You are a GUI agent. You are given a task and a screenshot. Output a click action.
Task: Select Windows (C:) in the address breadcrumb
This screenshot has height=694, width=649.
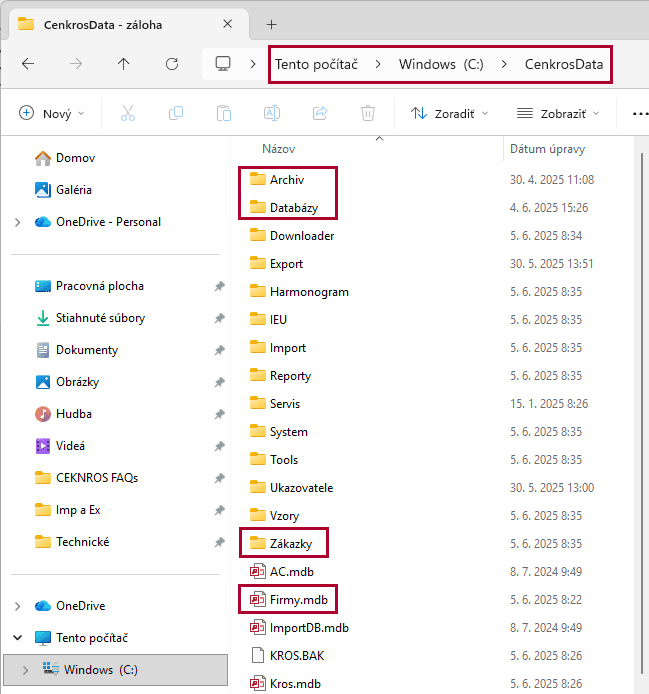441,64
